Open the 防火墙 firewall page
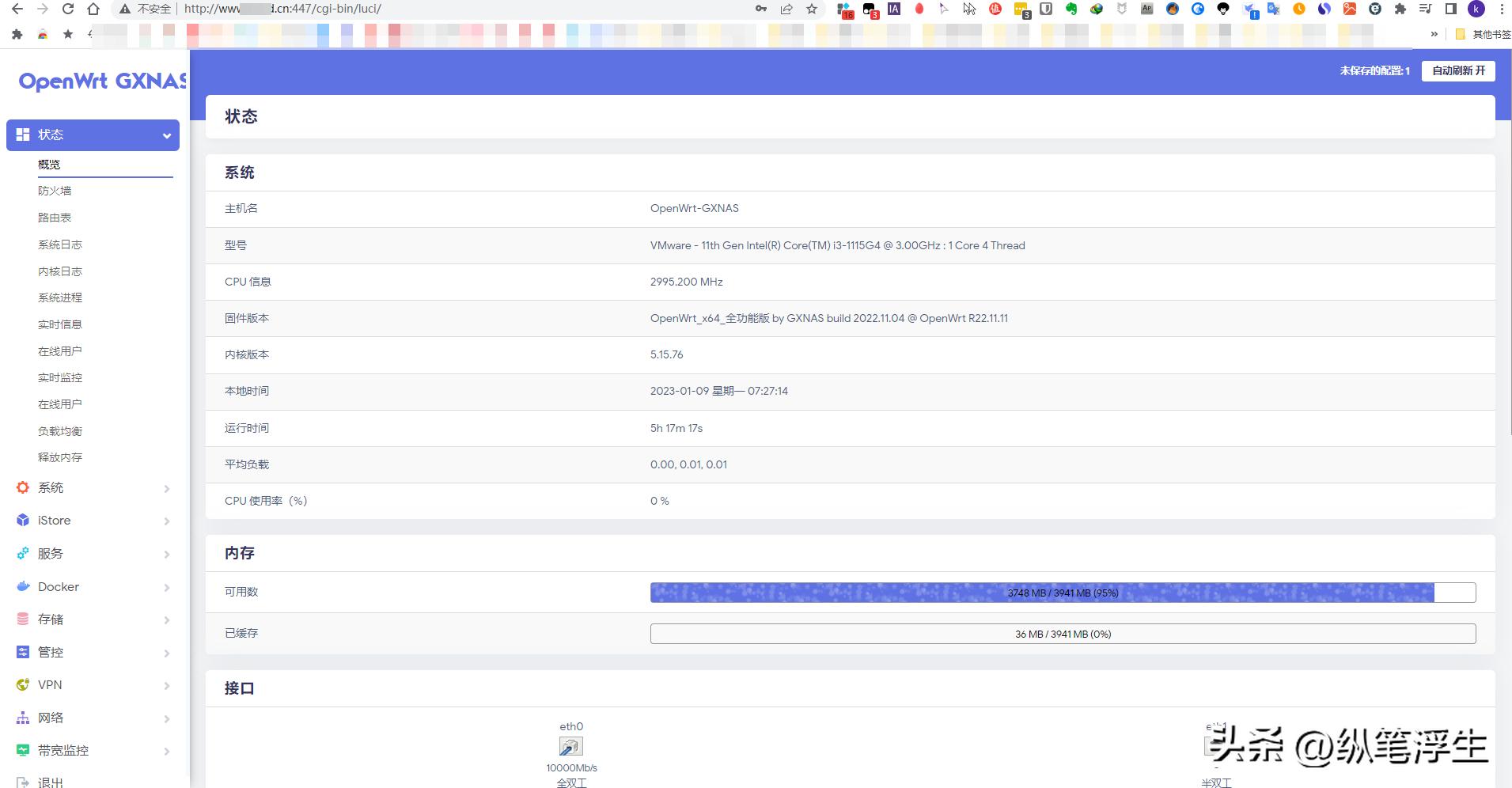This screenshot has width=1512, height=788. pyautogui.click(x=55, y=191)
